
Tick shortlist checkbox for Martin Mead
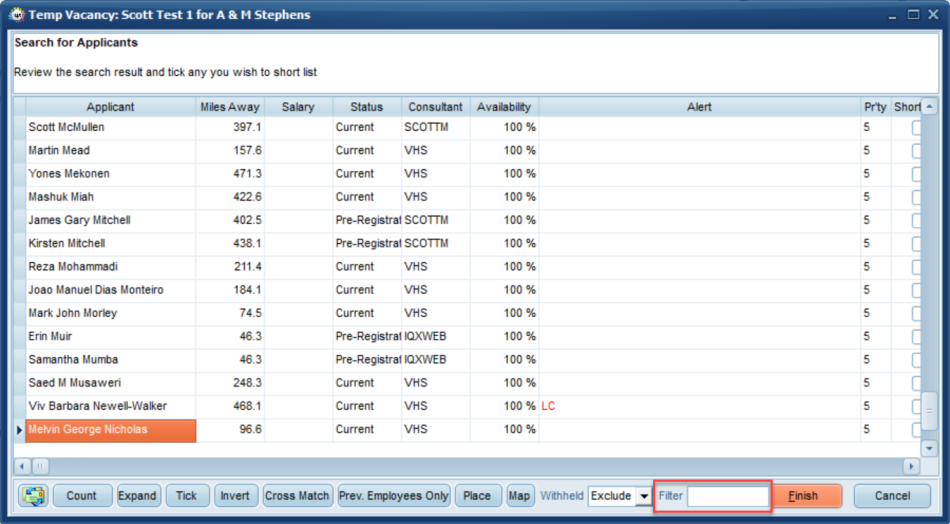pos(916,150)
